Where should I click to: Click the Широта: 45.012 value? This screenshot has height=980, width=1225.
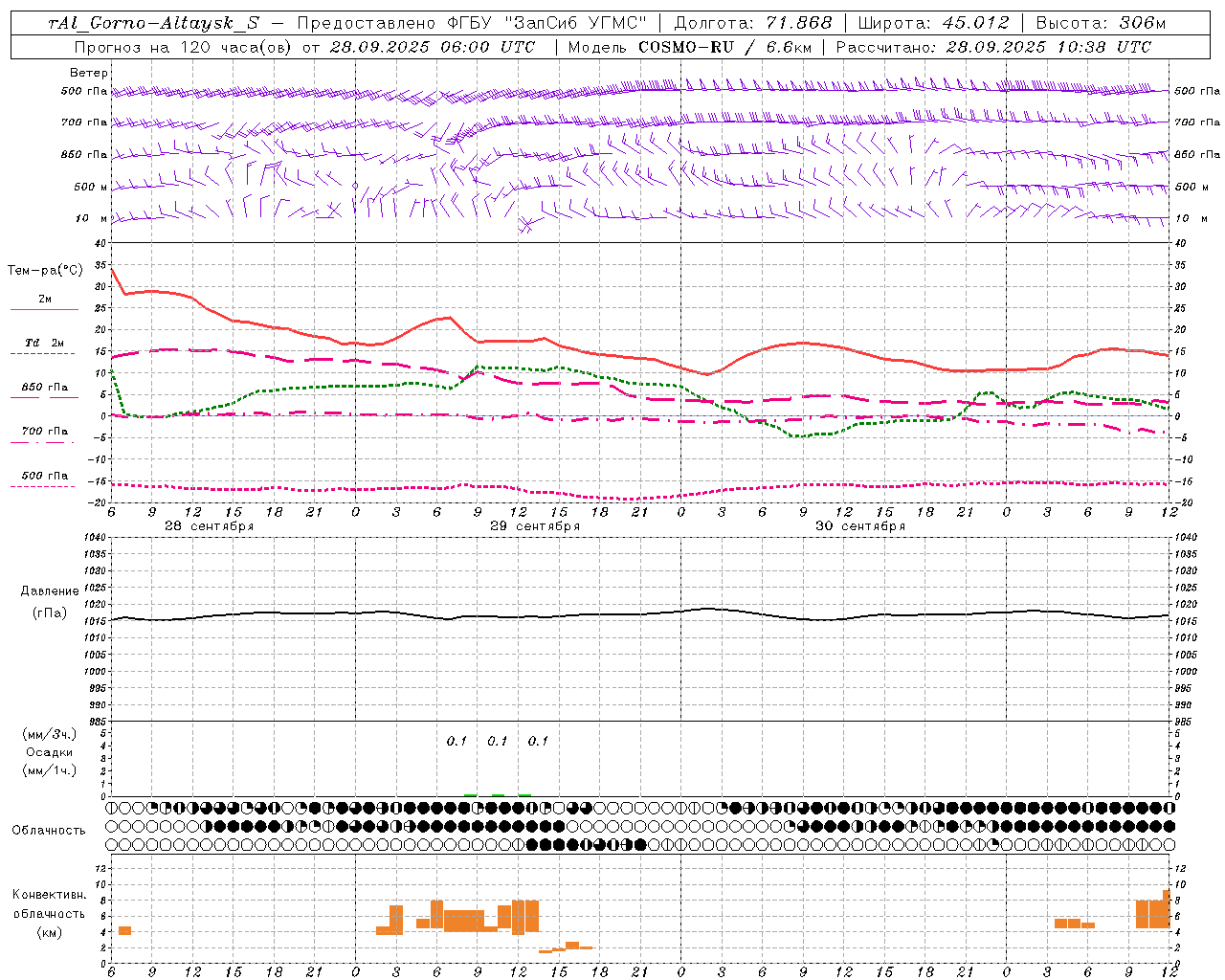point(933,23)
